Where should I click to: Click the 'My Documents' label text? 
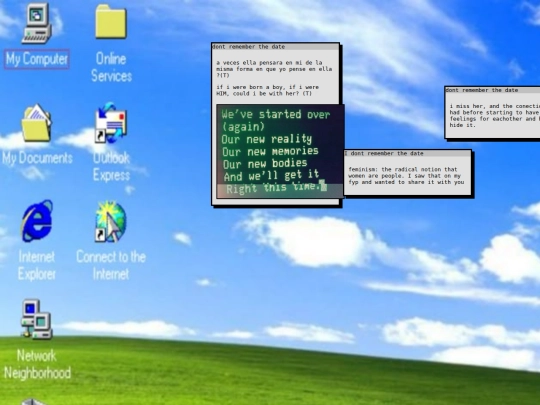click(x=37, y=158)
